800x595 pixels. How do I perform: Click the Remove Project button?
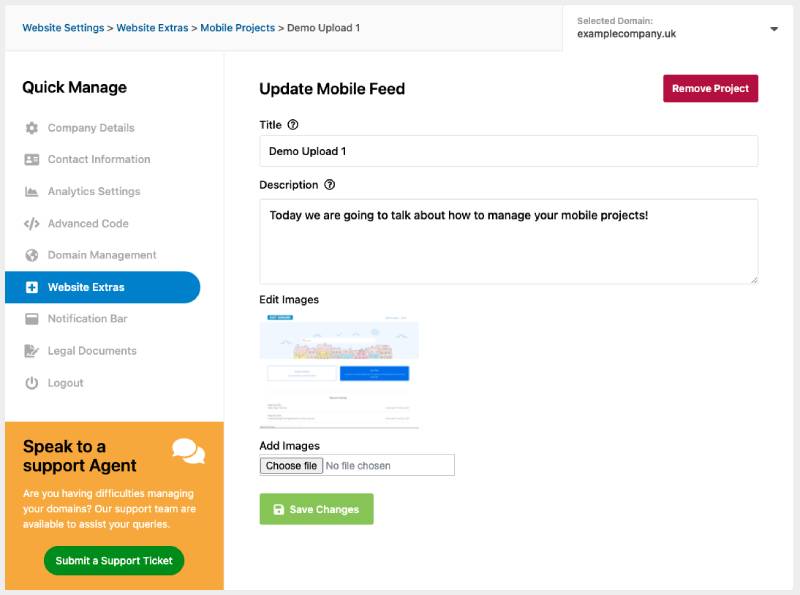coord(710,88)
